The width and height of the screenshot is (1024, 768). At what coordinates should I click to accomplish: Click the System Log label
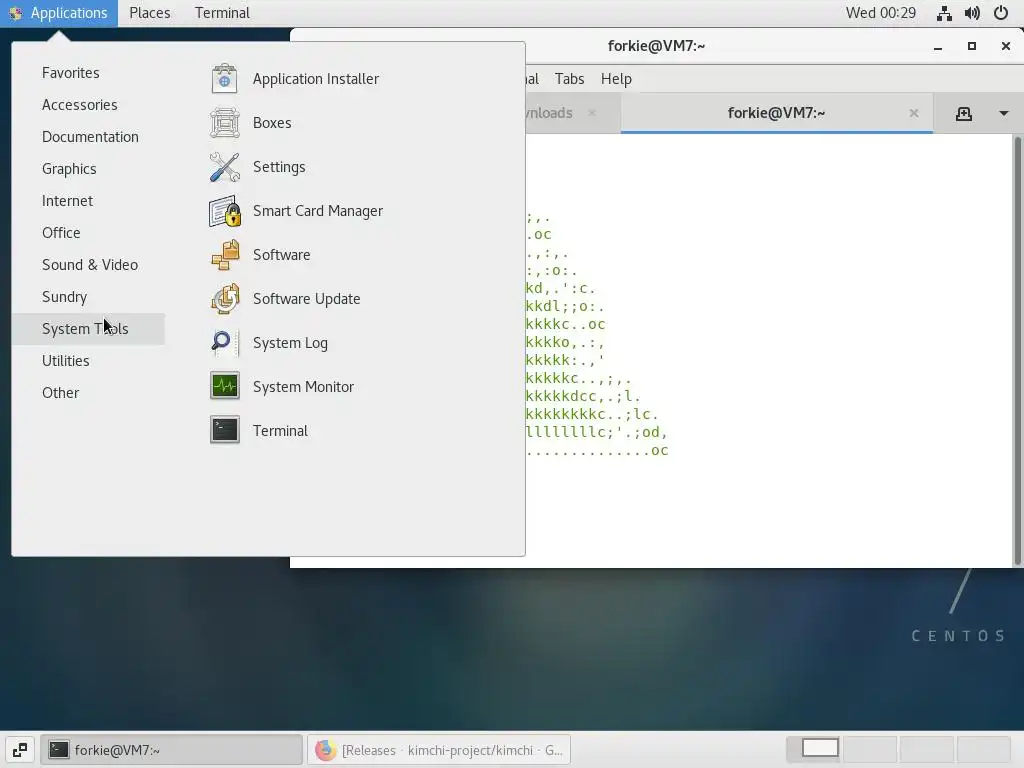pos(290,343)
